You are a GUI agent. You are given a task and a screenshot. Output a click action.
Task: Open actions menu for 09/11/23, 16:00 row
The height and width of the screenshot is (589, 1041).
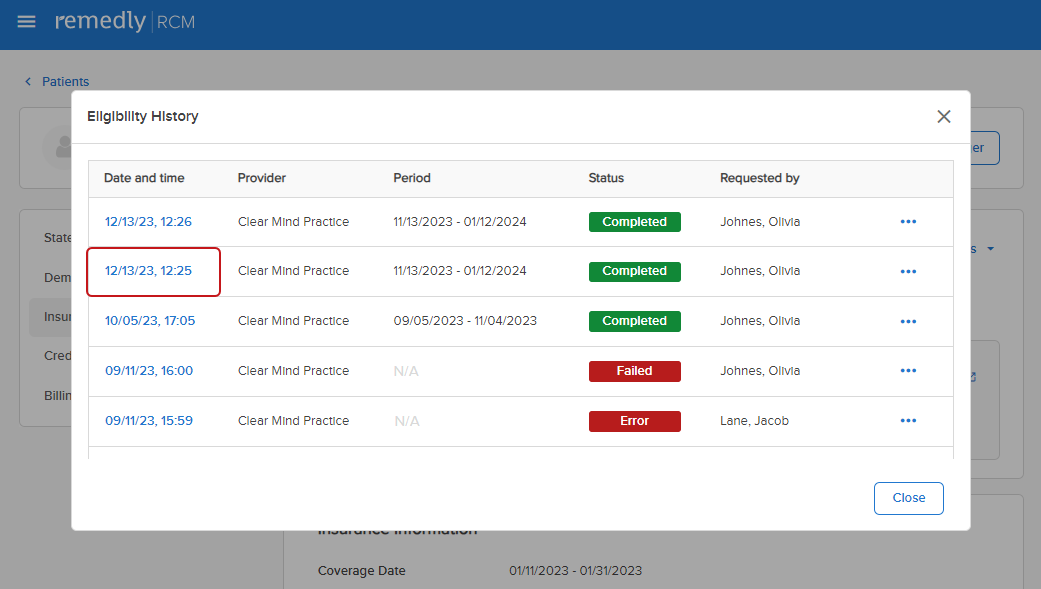[908, 371]
